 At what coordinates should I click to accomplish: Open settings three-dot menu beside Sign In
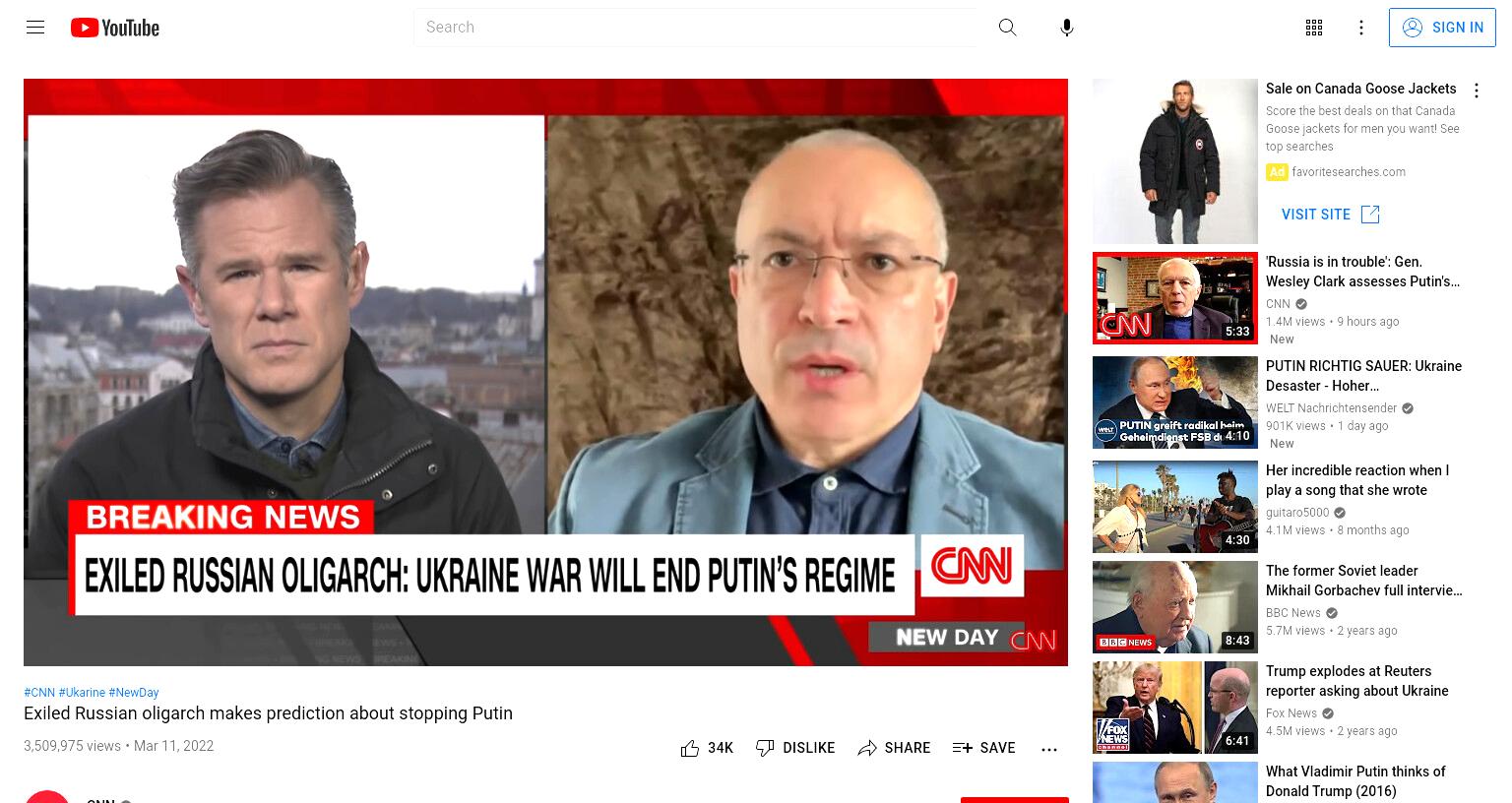[x=1361, y=28]
